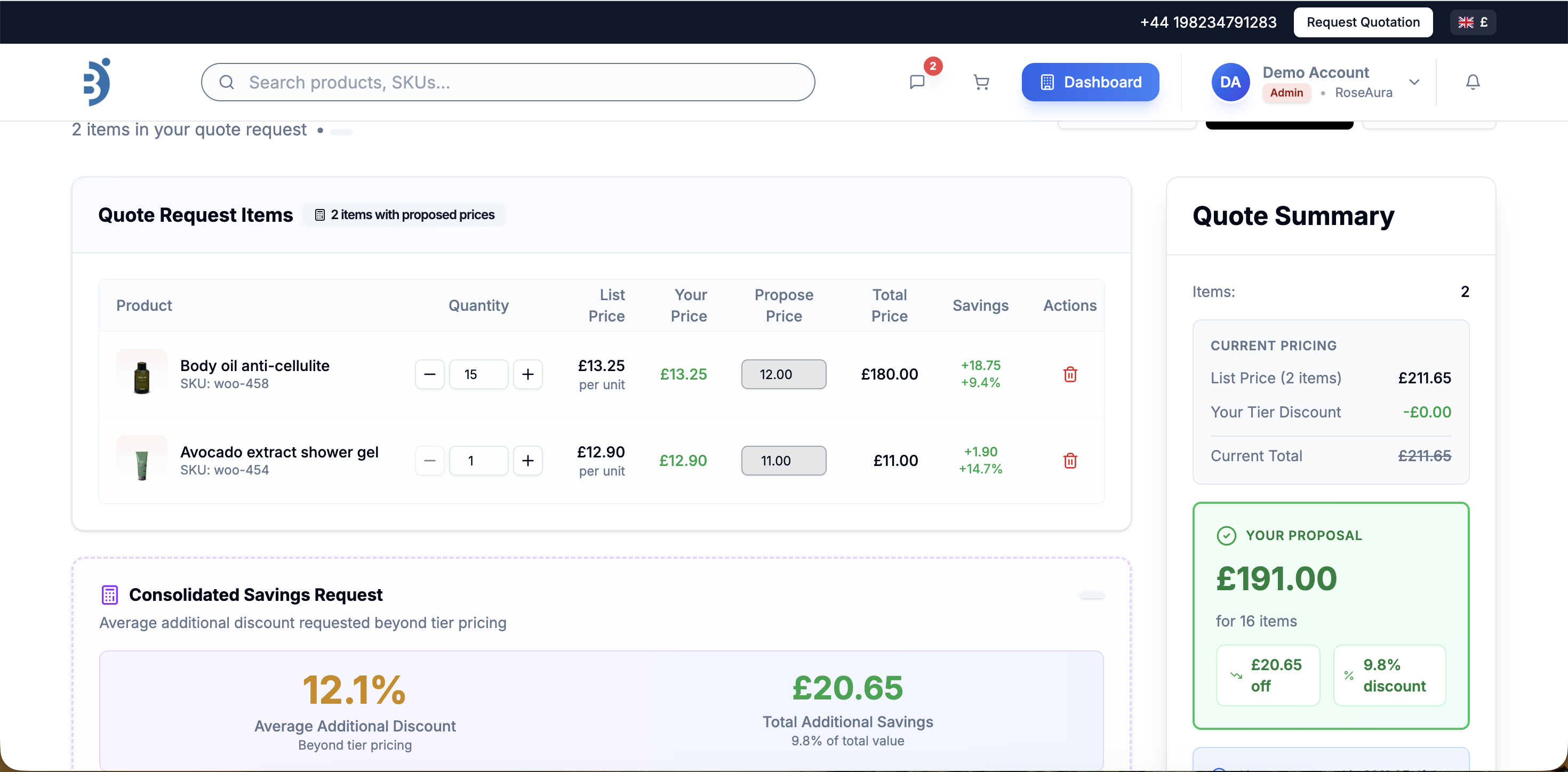This screenshot has height=772, width=1568.
Task: Open the £ currency selector
Action: tap(1473, 22)
